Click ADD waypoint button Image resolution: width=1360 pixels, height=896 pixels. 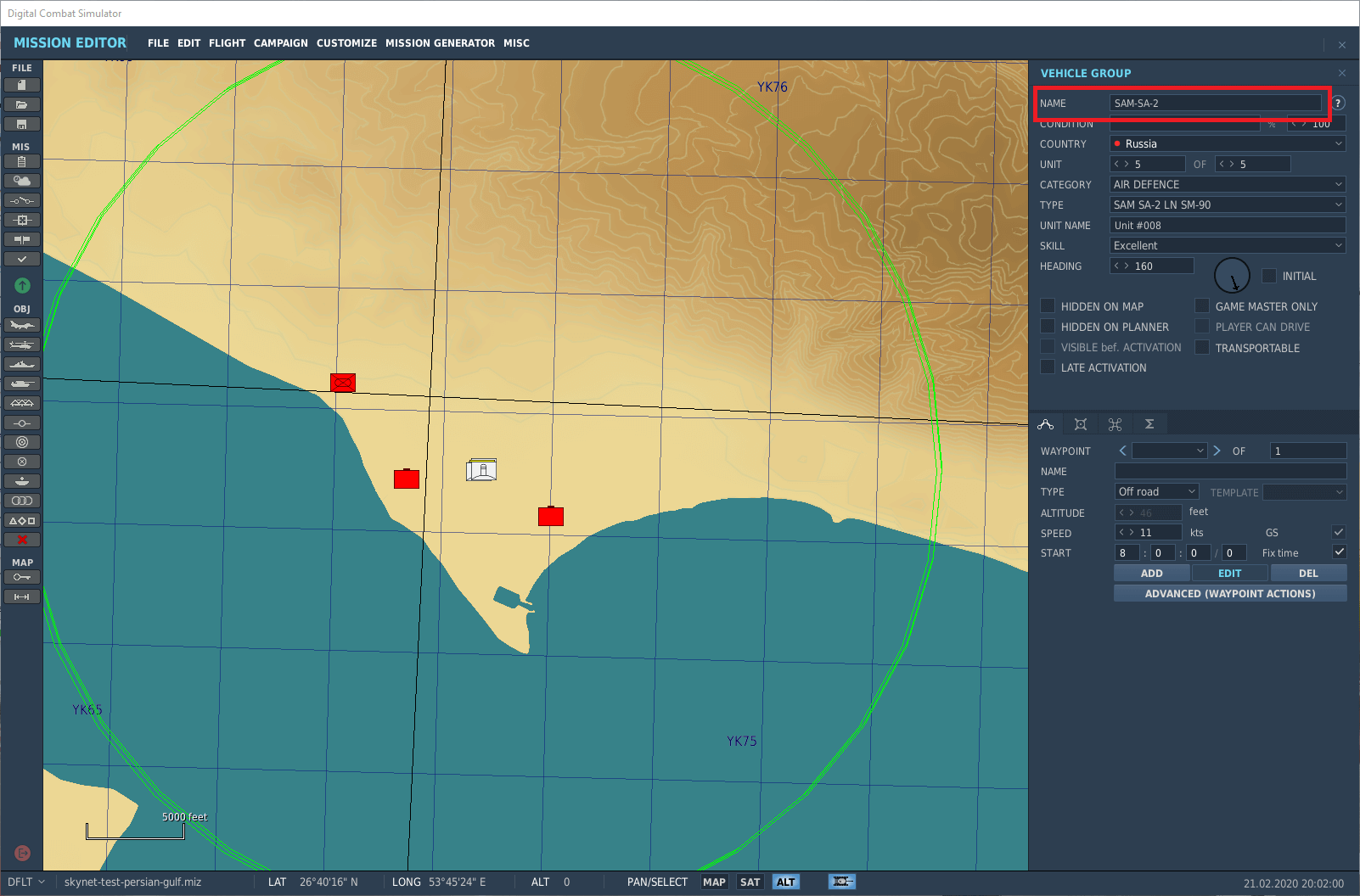pyautogui.click(x=1152, y=574)
